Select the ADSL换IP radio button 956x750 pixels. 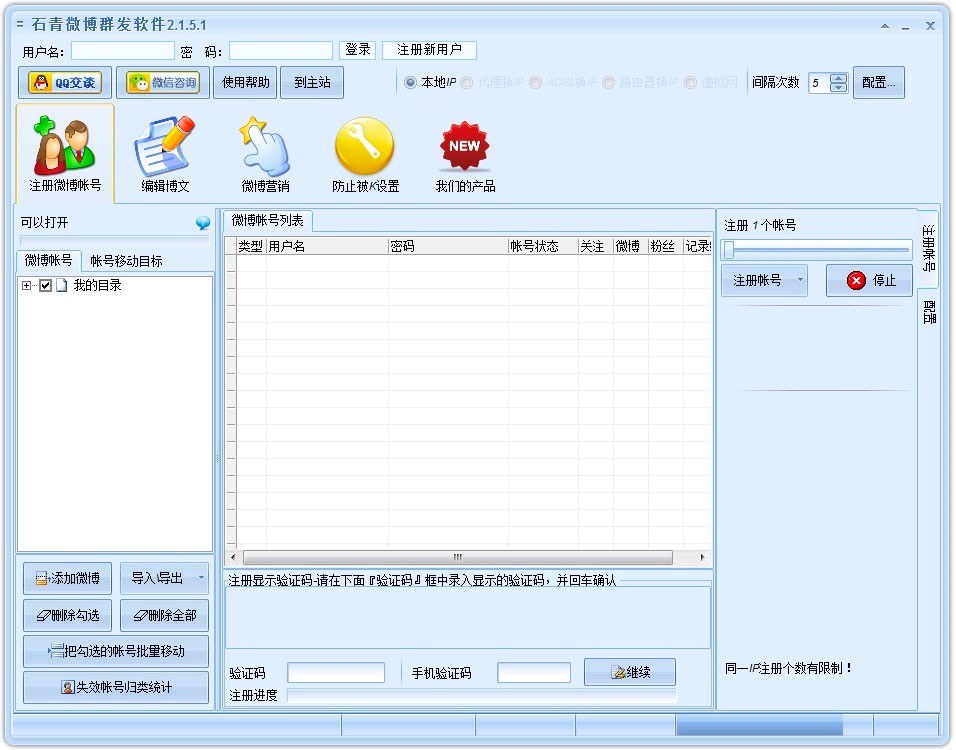(x=535, y=82)
